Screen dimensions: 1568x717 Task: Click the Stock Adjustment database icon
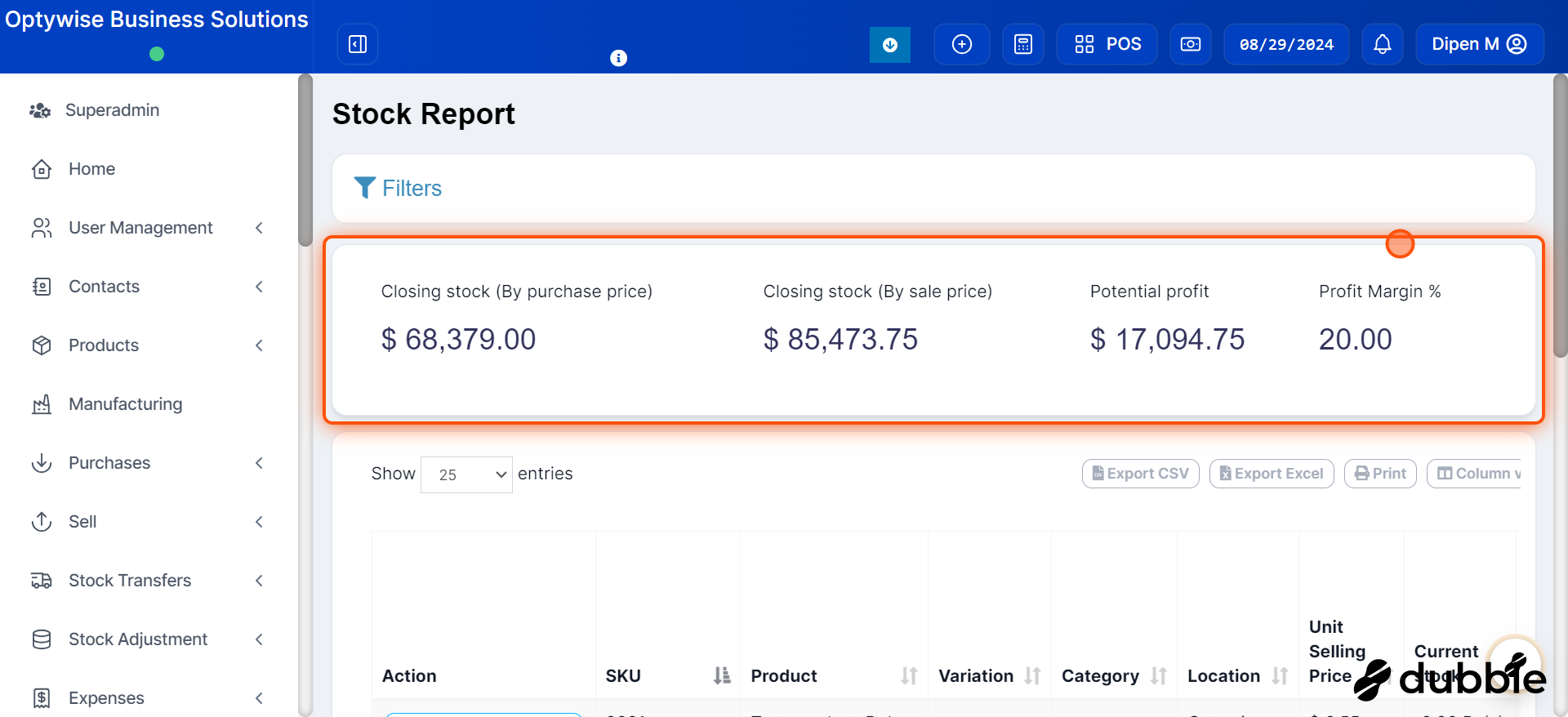tap(42, 639)
